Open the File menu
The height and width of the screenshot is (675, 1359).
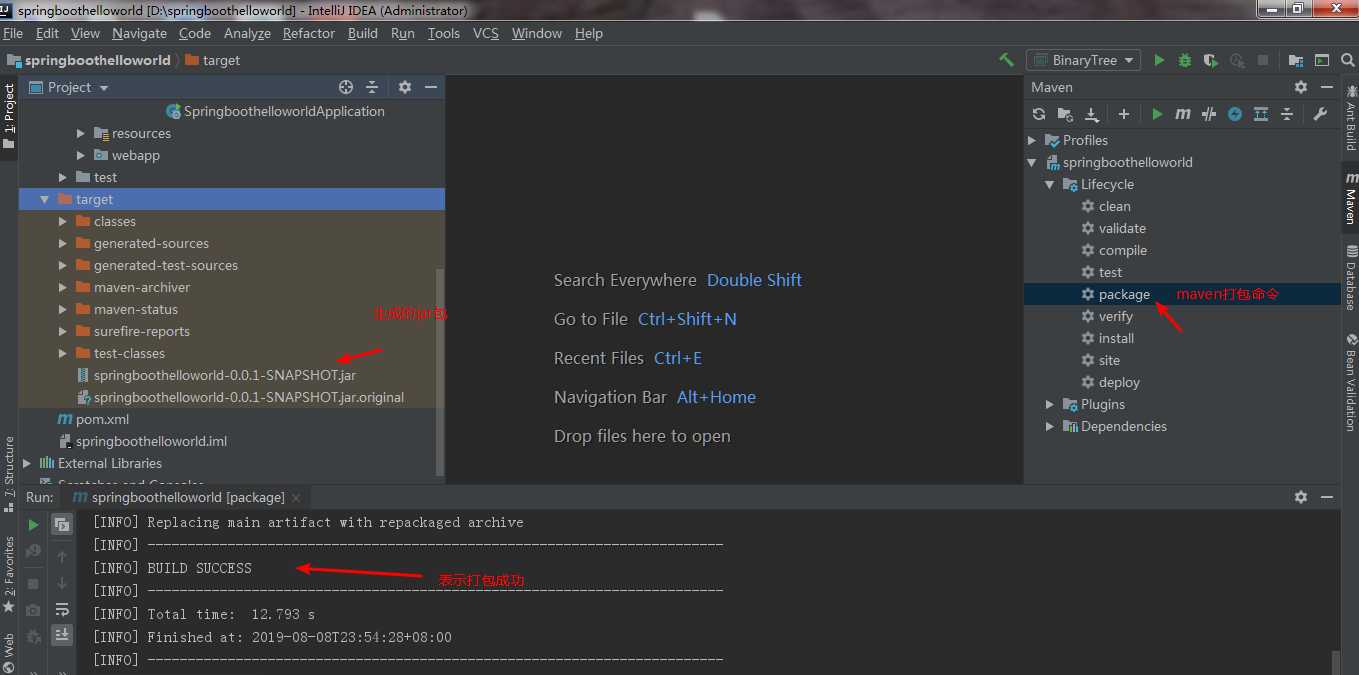13,33
